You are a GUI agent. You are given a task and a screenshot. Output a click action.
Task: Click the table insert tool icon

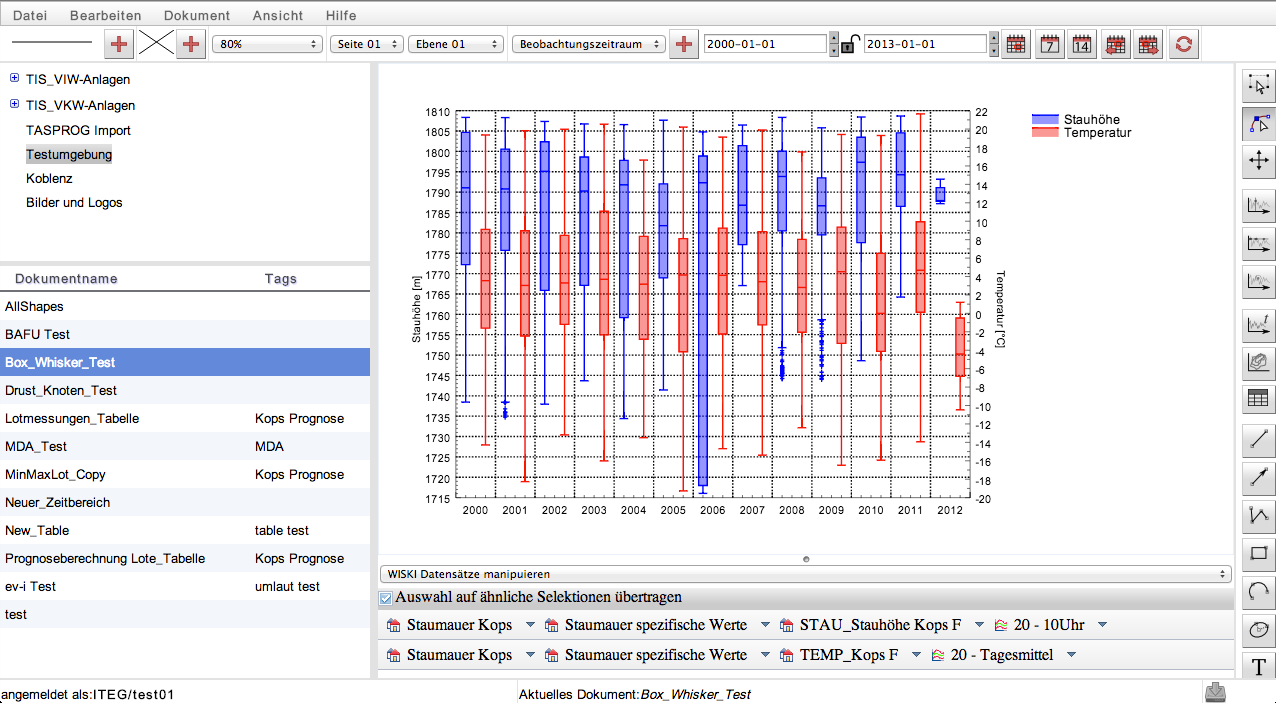coord(1258,399)
